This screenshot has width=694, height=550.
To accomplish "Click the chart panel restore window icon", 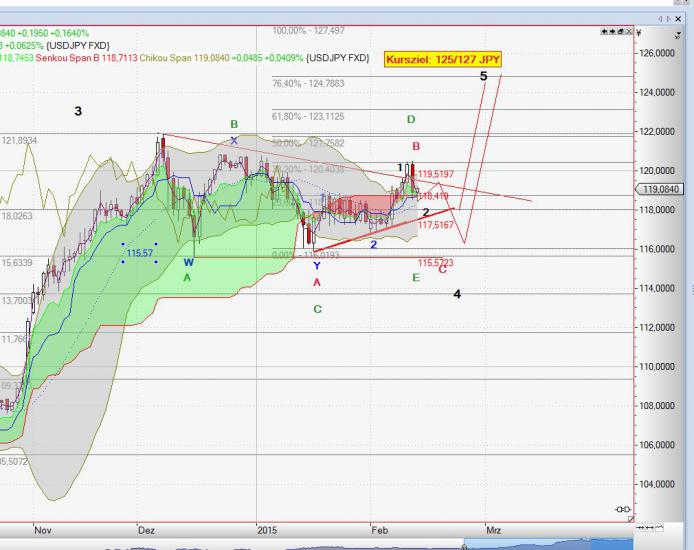I will [618, 31].
